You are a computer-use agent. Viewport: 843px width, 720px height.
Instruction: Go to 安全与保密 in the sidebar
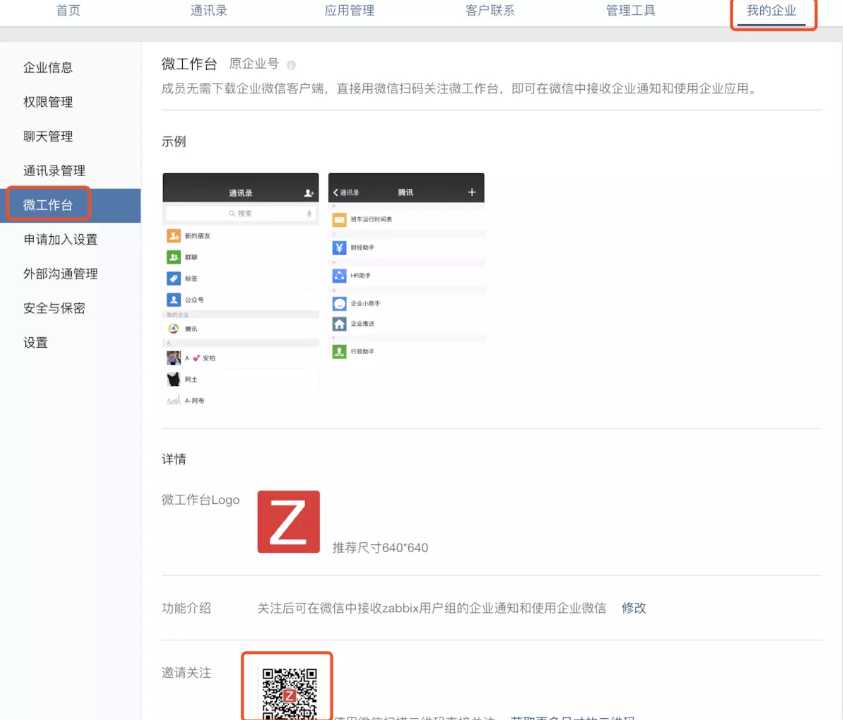[x=54, y=309]
